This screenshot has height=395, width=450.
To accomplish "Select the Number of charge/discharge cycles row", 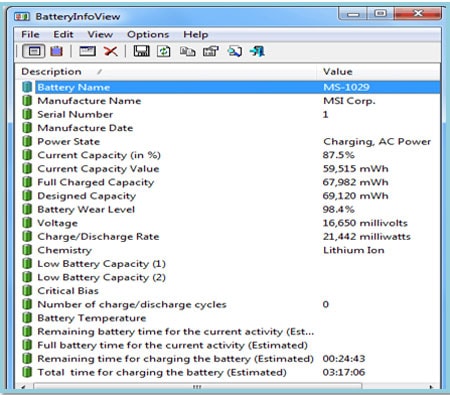I will coord(228,304).
